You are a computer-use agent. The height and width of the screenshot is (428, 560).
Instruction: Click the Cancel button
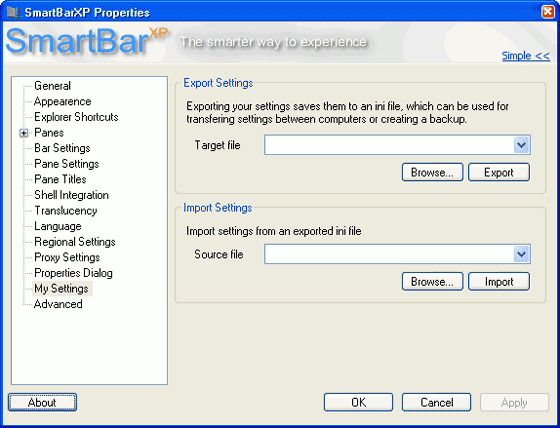pos(436,403)
